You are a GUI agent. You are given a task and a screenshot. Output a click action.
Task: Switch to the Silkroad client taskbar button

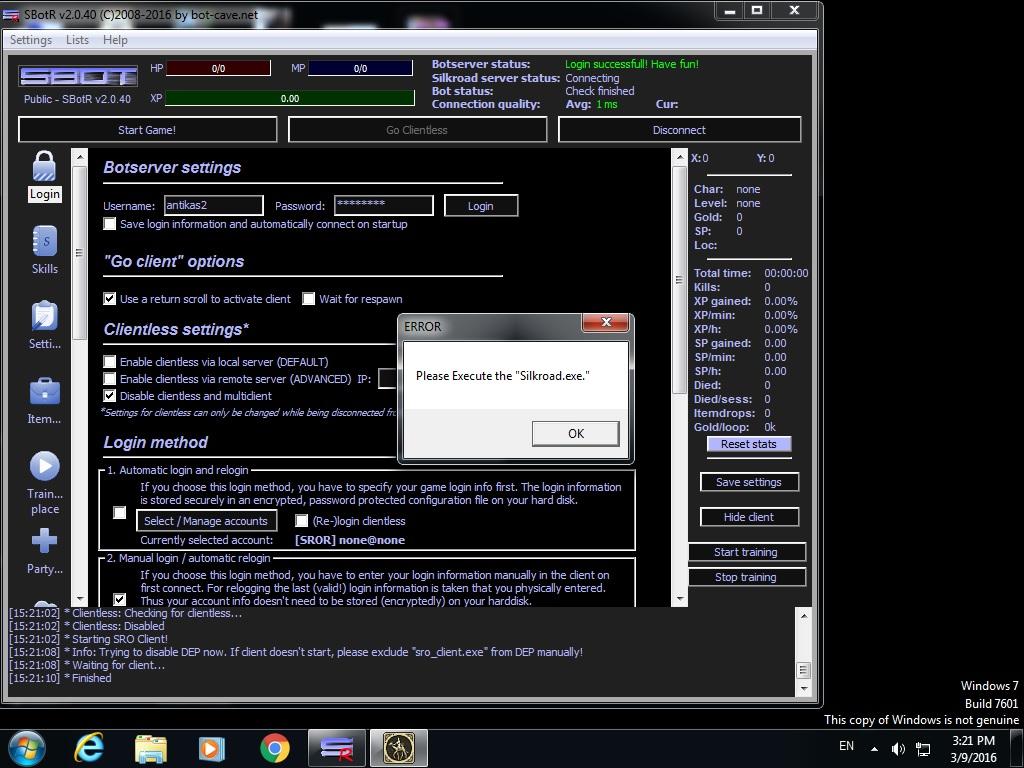pos(399,748)
